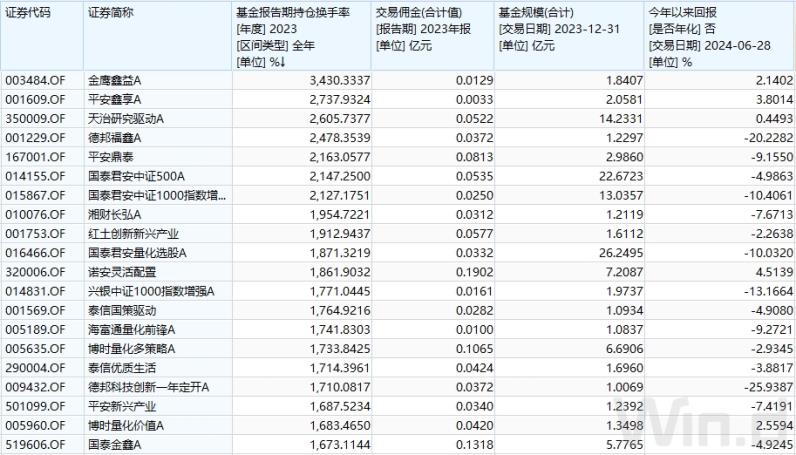Select return value 4.5139
The width and height of the screenshot is (796, 455).
point(774,272)
